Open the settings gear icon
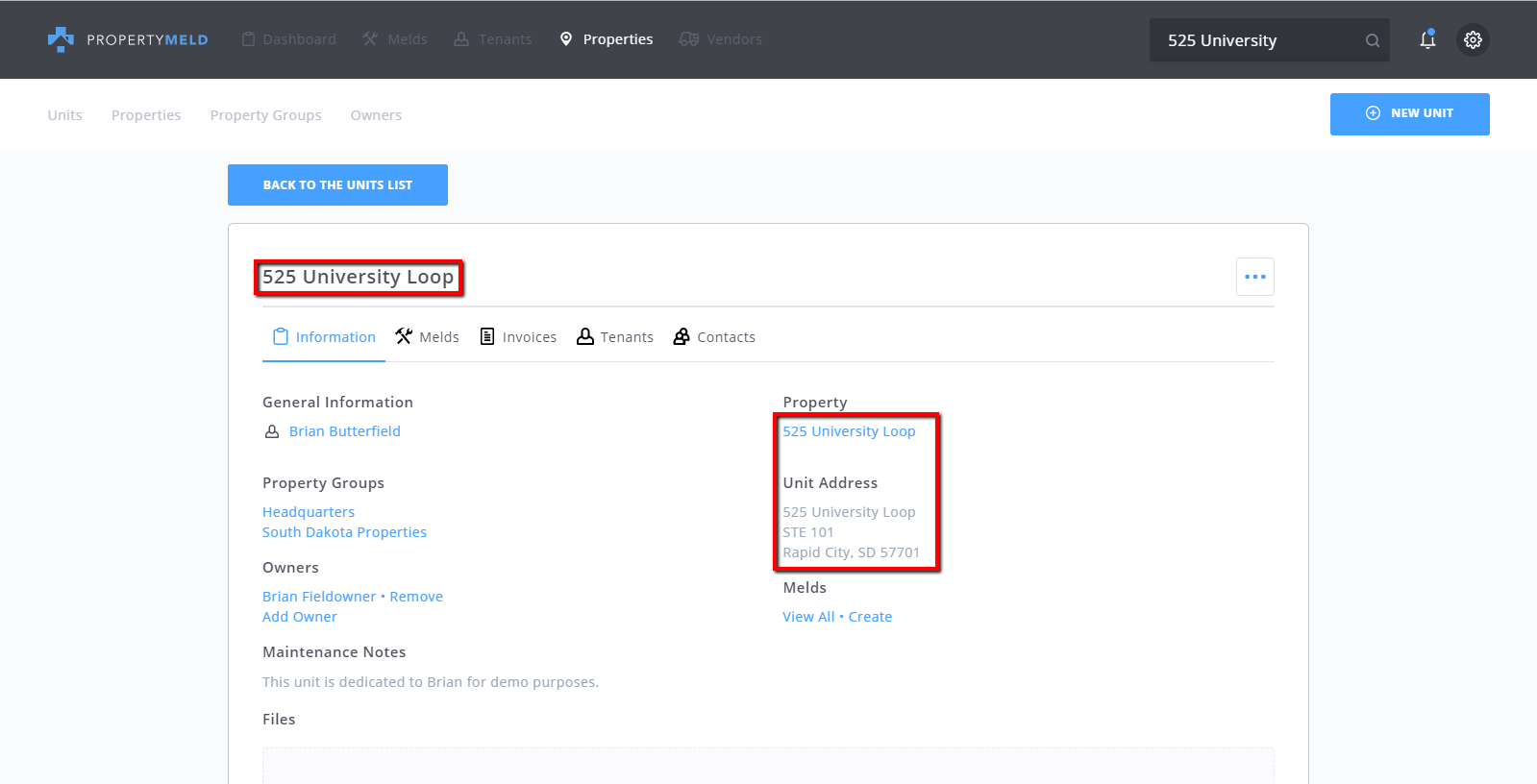Viewport: 1537px width, 784px height. (x=1473, y=39)
